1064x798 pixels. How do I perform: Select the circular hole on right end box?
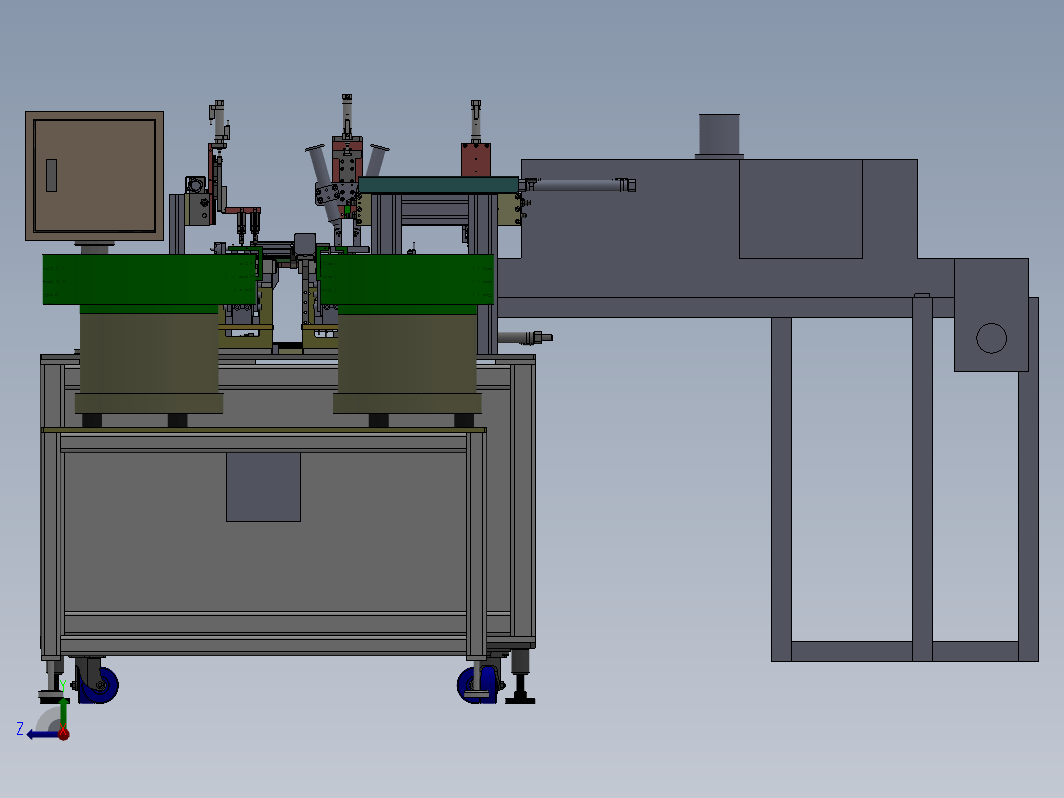pyautogui.click(x=991, y=338)
